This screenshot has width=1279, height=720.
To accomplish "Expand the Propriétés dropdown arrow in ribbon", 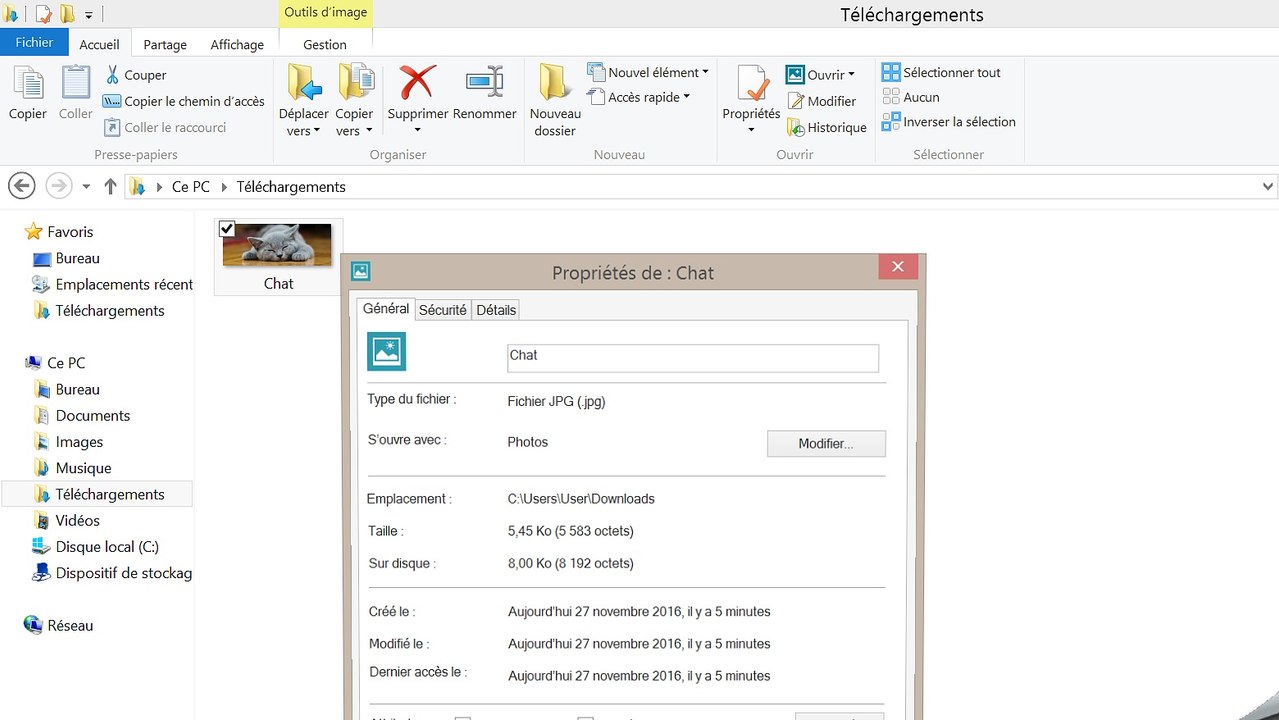I will tap(751, 130).
